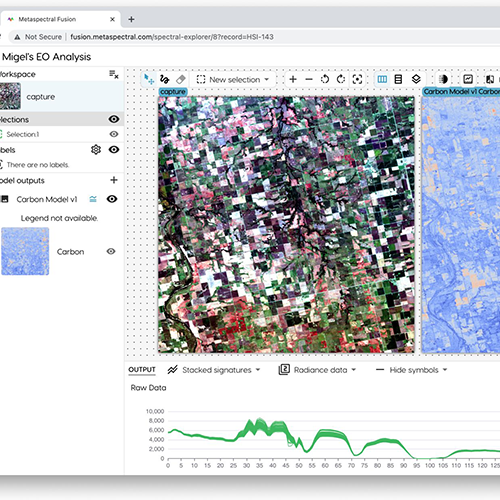Click the compare split-view icon
The height and width of the screenshot is (500, 500).
(x=490, y=79)
